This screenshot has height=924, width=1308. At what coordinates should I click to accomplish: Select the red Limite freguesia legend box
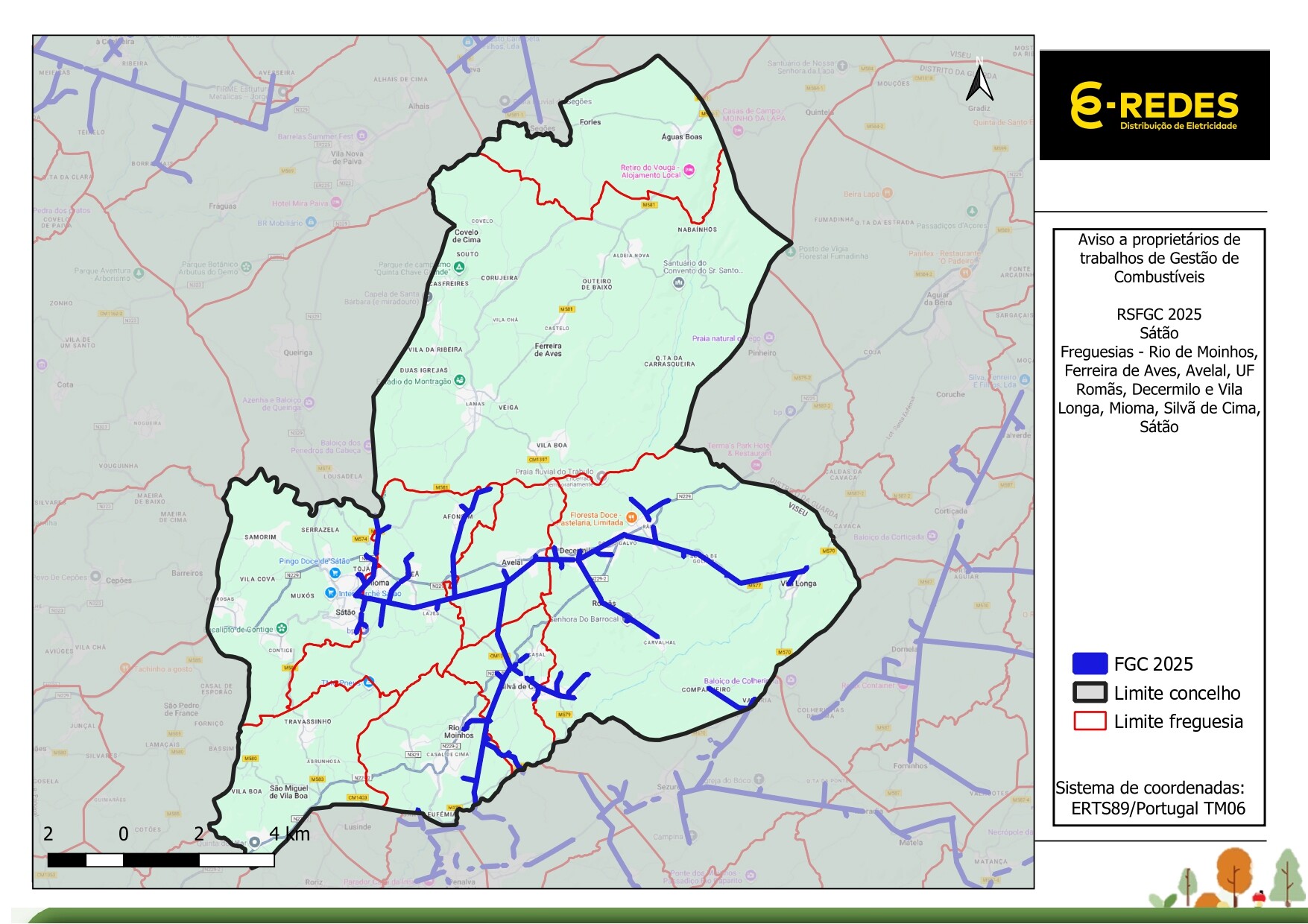pos(1089,721)
